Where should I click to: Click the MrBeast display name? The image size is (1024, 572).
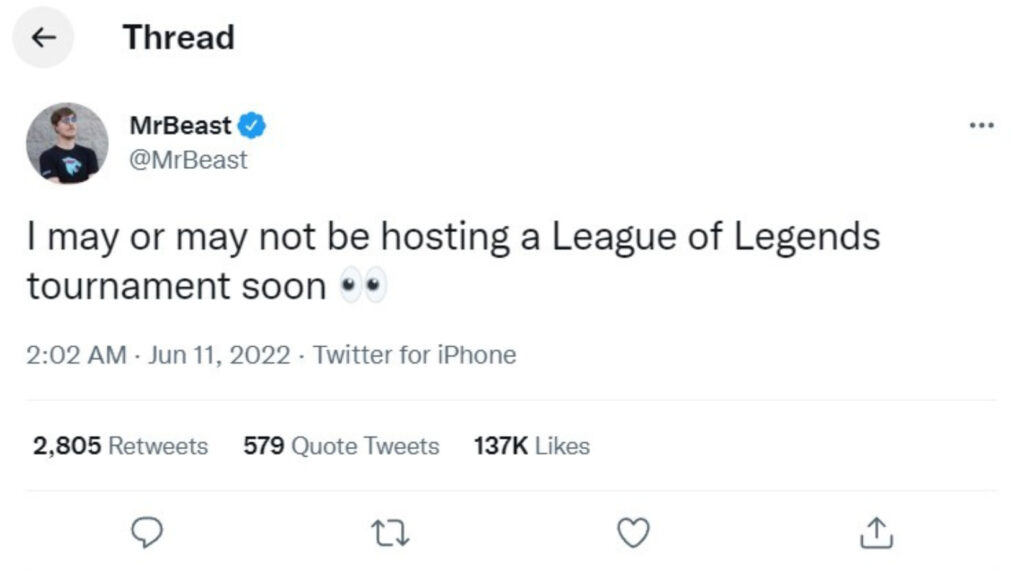click(x=180, y=125)
